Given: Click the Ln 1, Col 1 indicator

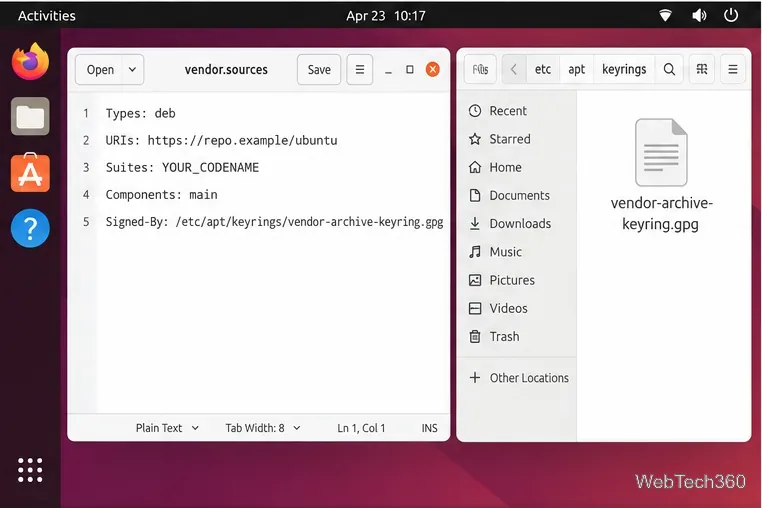Looking at the screenshot, I should pos(361,428).
